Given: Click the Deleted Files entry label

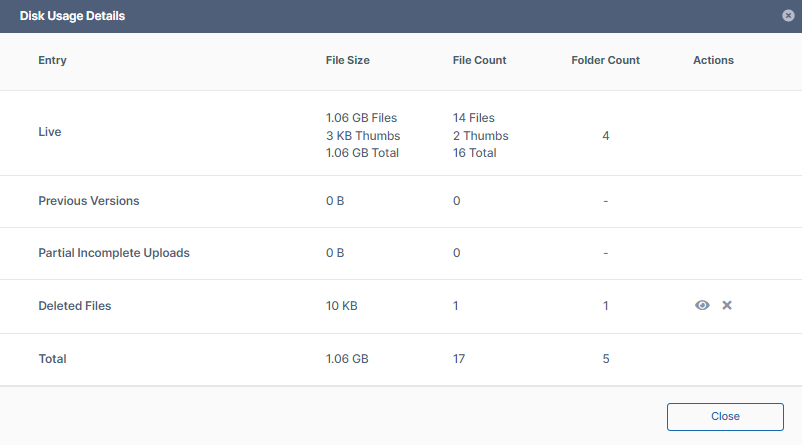Looking at the screenshot, I should coord(74,306).
